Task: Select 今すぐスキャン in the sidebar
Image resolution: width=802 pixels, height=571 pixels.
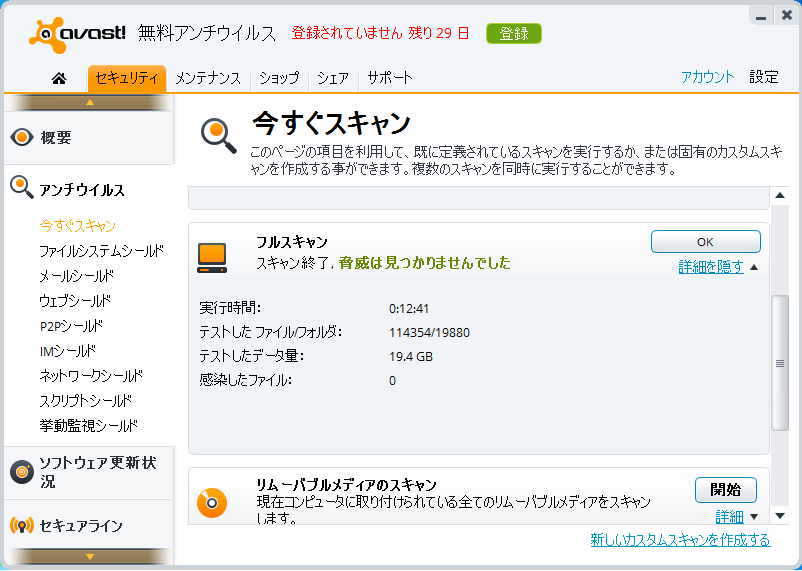Action: click(78, 226)
